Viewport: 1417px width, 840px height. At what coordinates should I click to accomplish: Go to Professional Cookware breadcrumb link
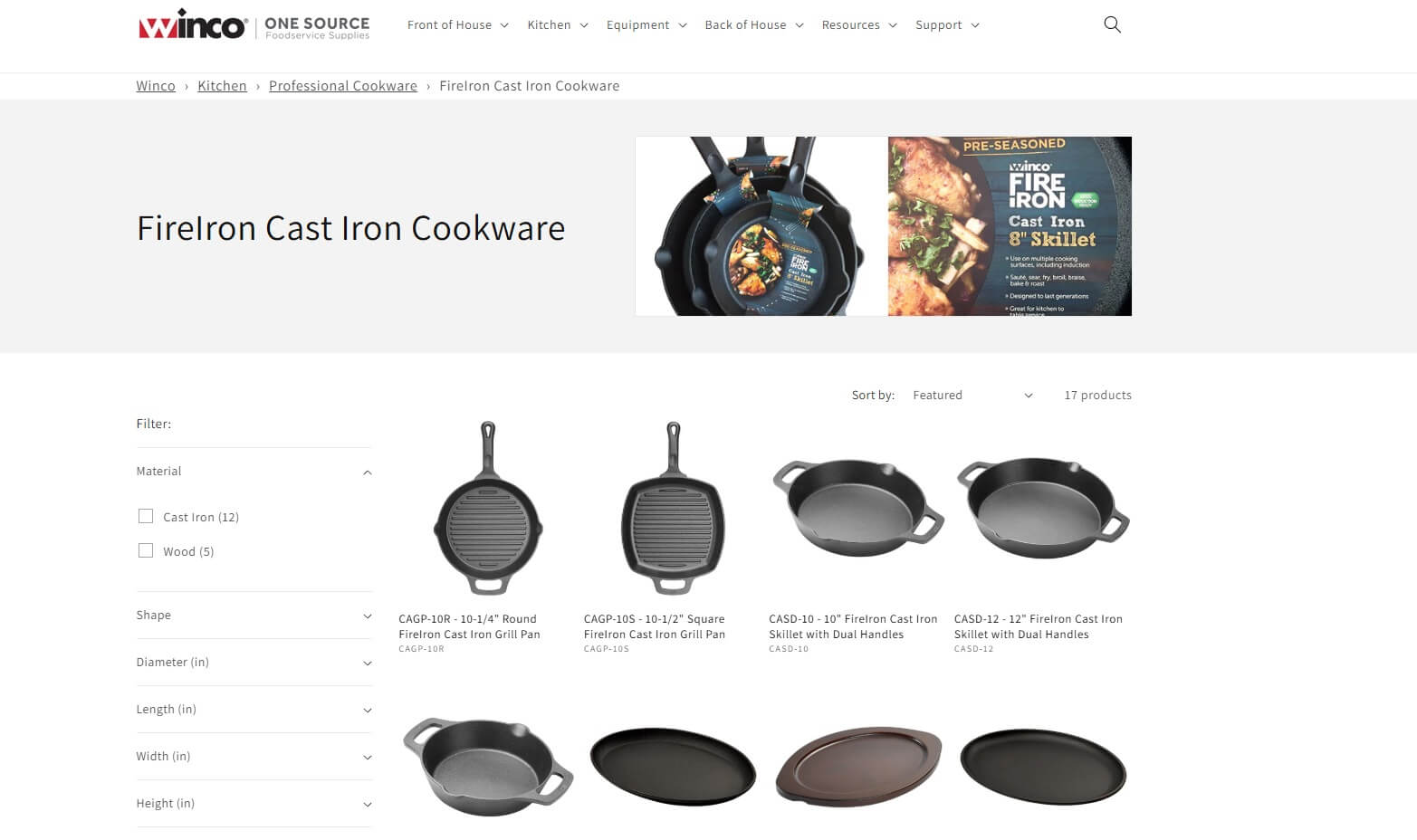pyautogui.click(x=343, y=86)
